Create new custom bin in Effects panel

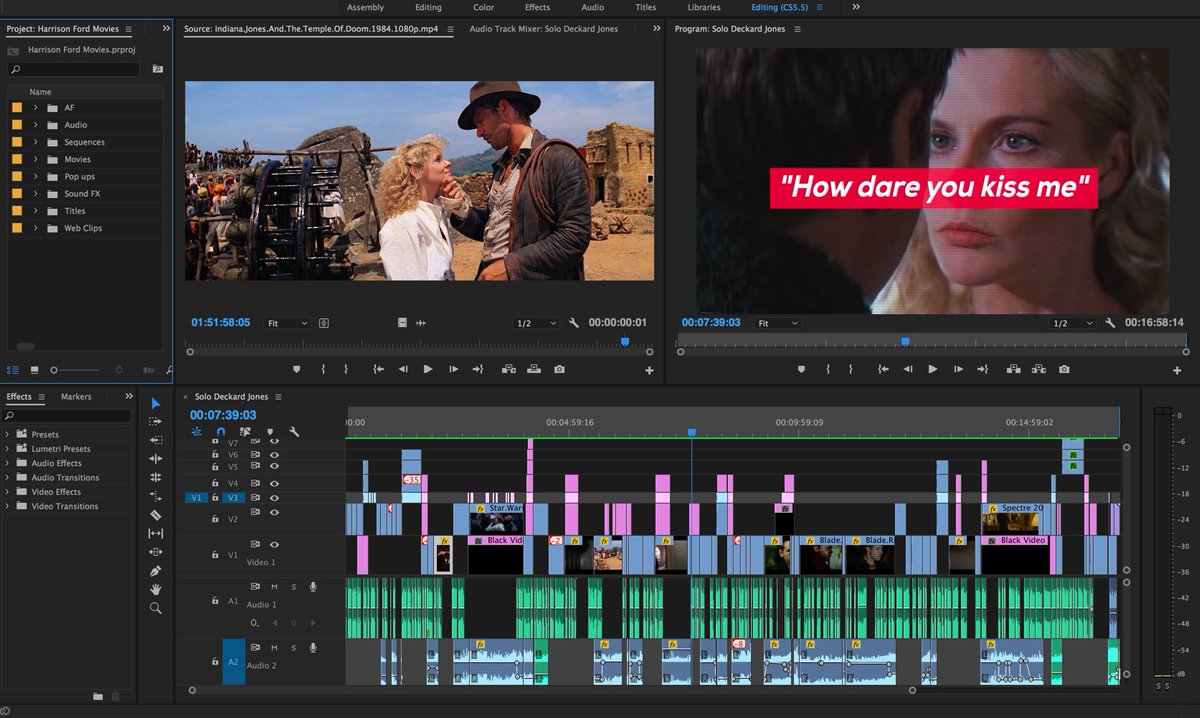click(x=98, y=696)
